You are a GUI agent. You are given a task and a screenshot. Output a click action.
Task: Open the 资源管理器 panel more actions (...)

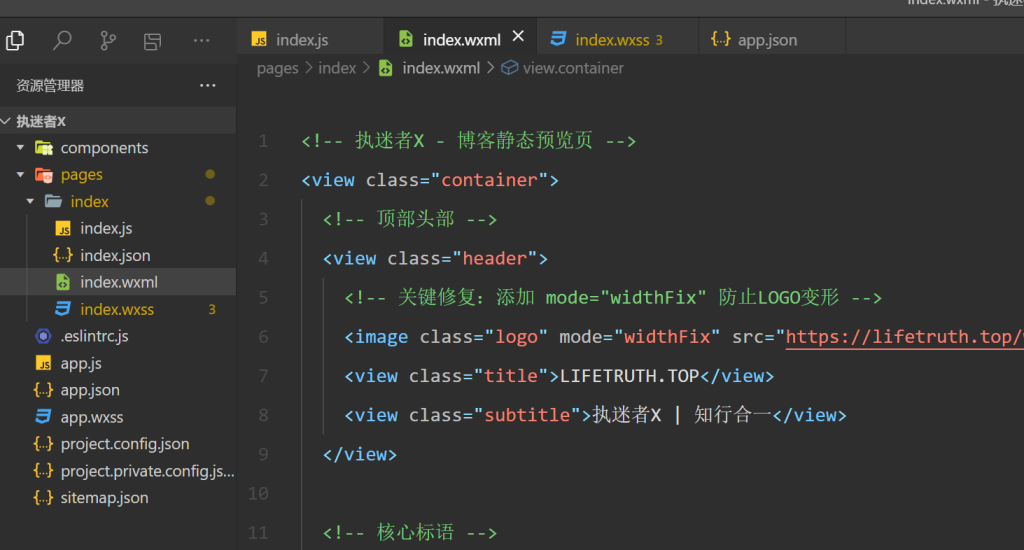pyautogui.click(x=208, y=86)
